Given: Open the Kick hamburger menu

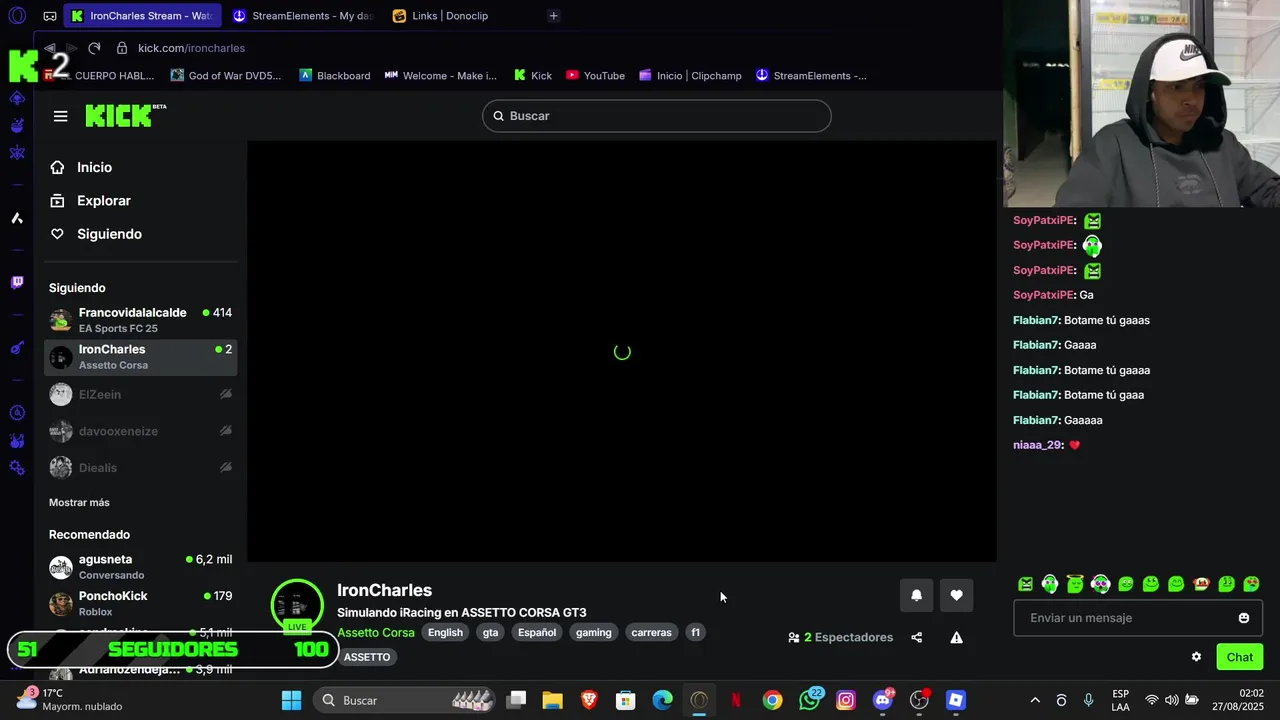Looking at the screenshot, I should (60, 116).
